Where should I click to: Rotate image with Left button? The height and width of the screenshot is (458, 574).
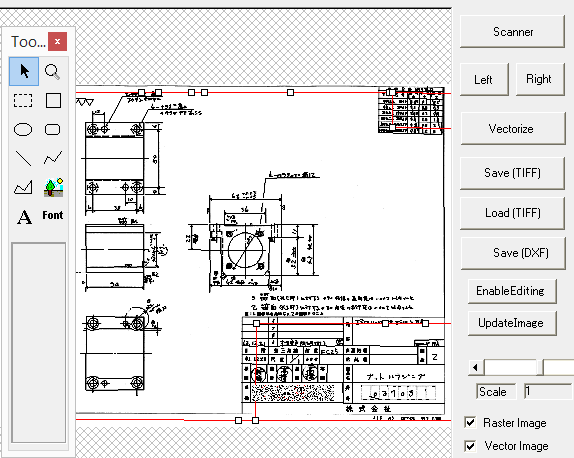click(x=484, y=79)
